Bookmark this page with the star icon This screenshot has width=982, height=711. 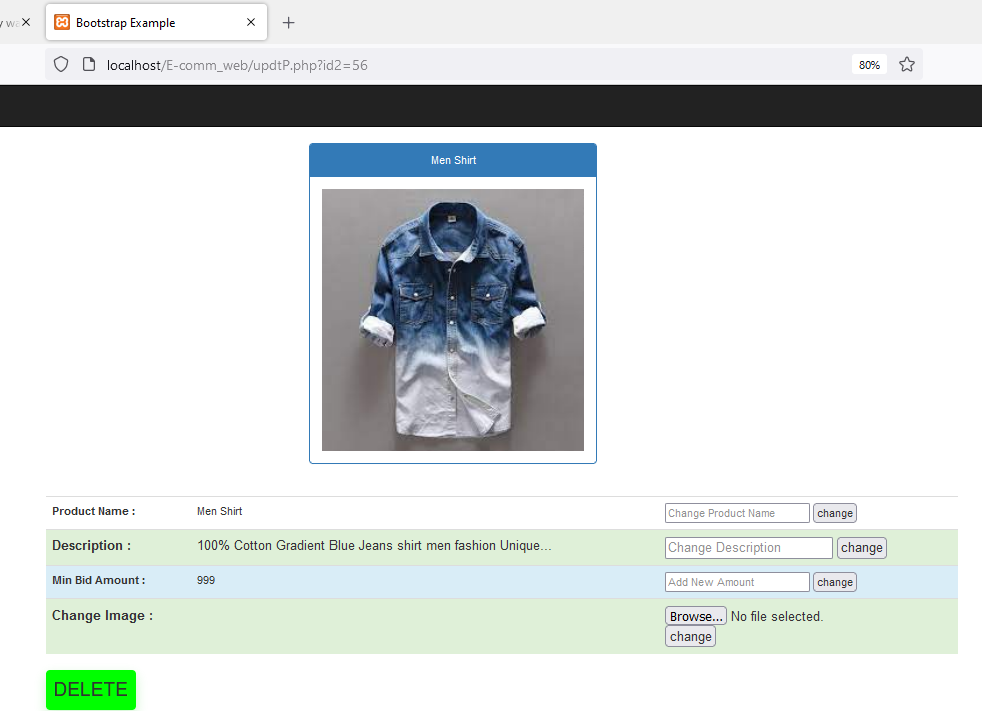(x=906, y=65)
